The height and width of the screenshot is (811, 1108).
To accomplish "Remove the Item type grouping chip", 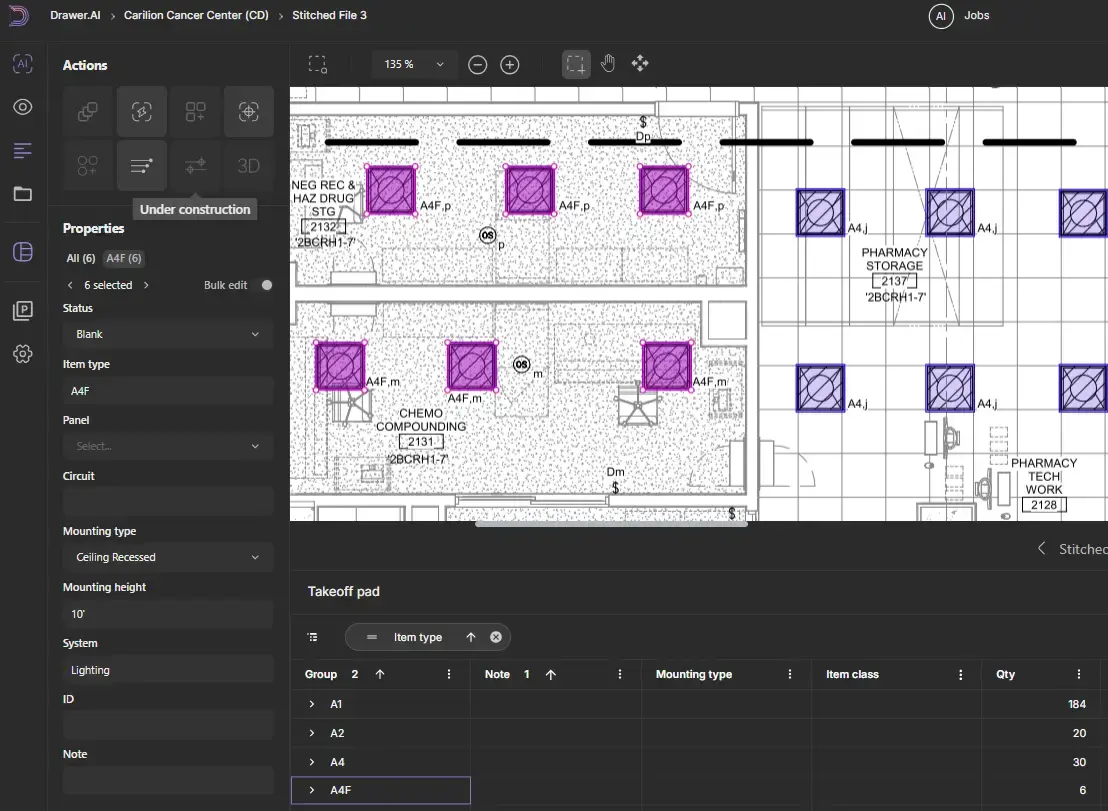I will (x=496, y=637).
